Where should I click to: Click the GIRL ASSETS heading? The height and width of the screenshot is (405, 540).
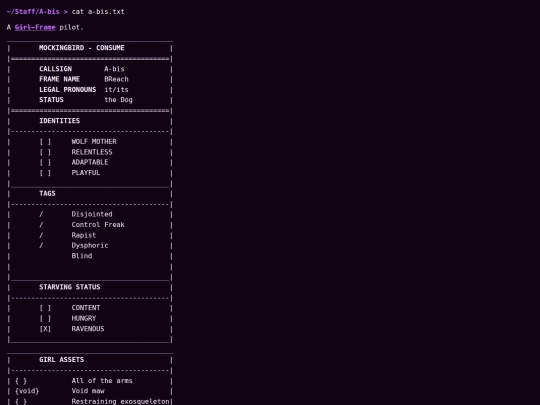click(x=61, y=360)
